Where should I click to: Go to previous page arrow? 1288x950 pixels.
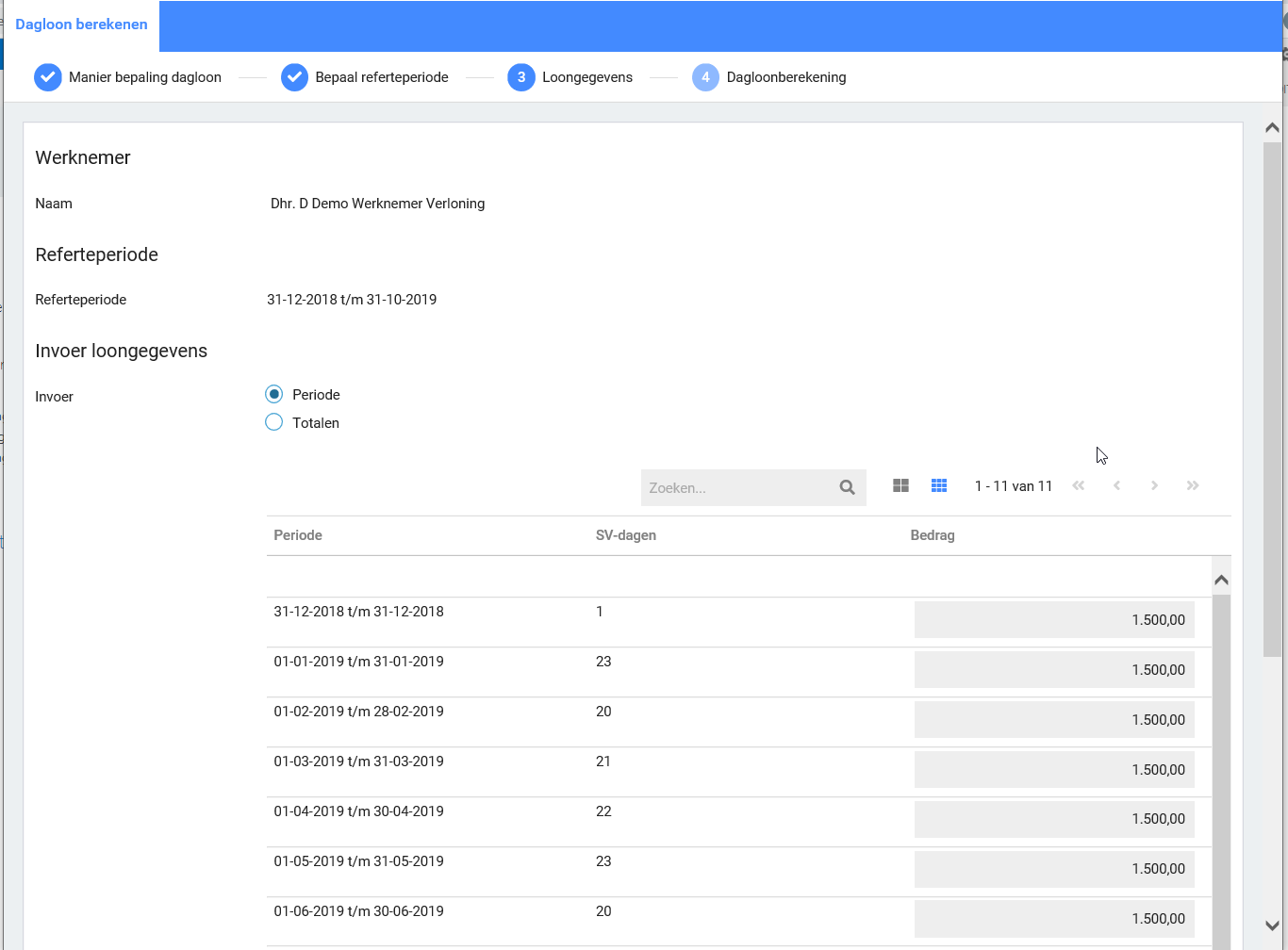pyautogui.click(x=1116, y=485)
